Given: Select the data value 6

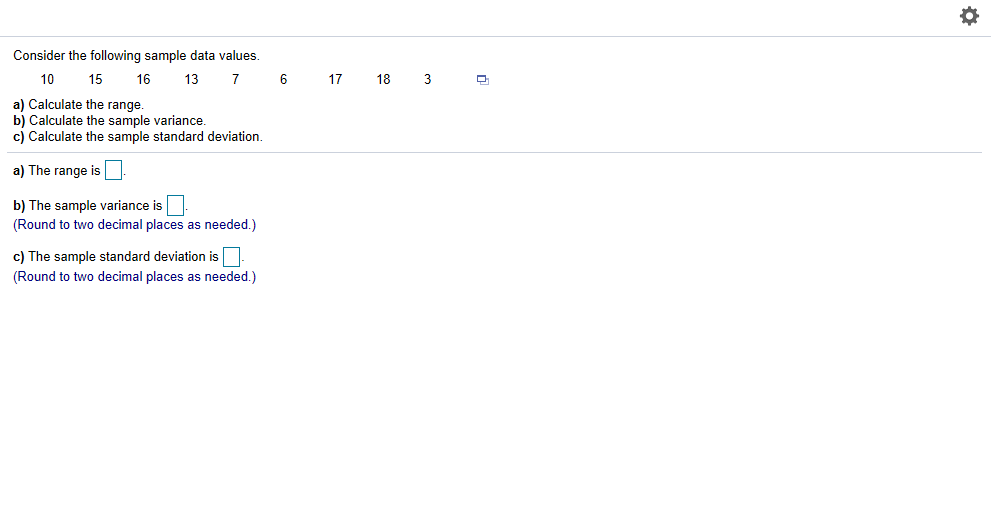Looking at the screenshot, I should (x=283, y=79).
